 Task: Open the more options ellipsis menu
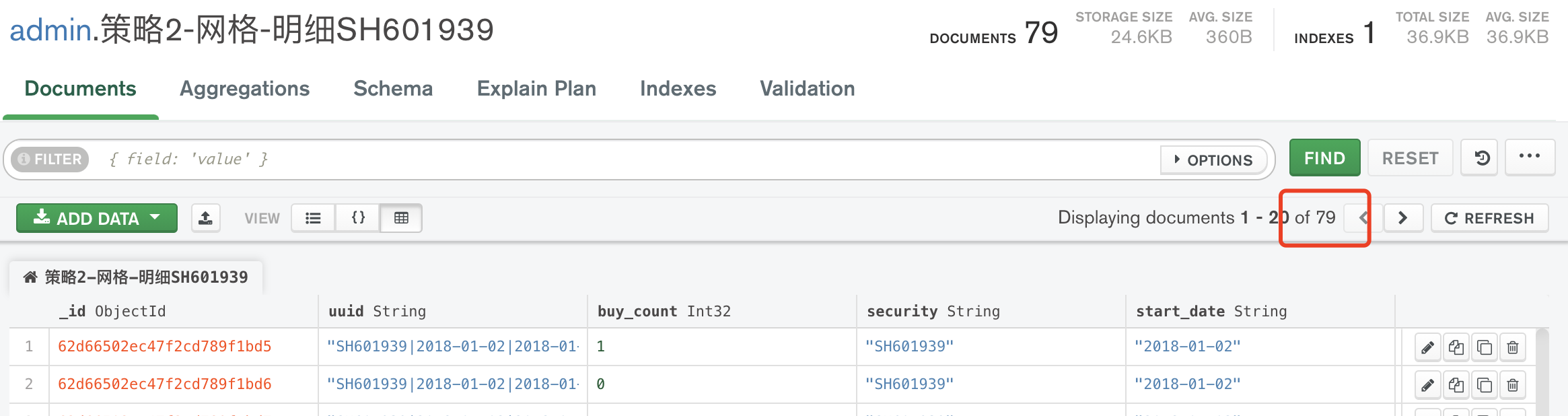coord(1530,157)
